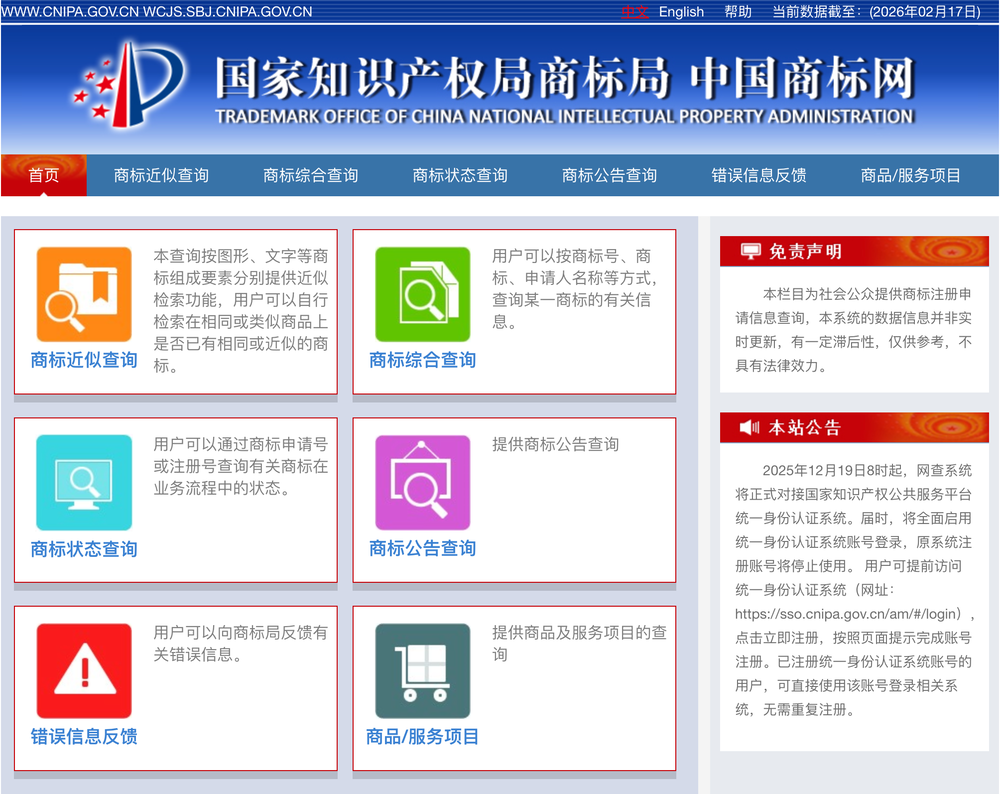Screen dimensions: 1000x794
Task: Click the CNIPA logo emblem in header
Action: (x=129, y=84)
